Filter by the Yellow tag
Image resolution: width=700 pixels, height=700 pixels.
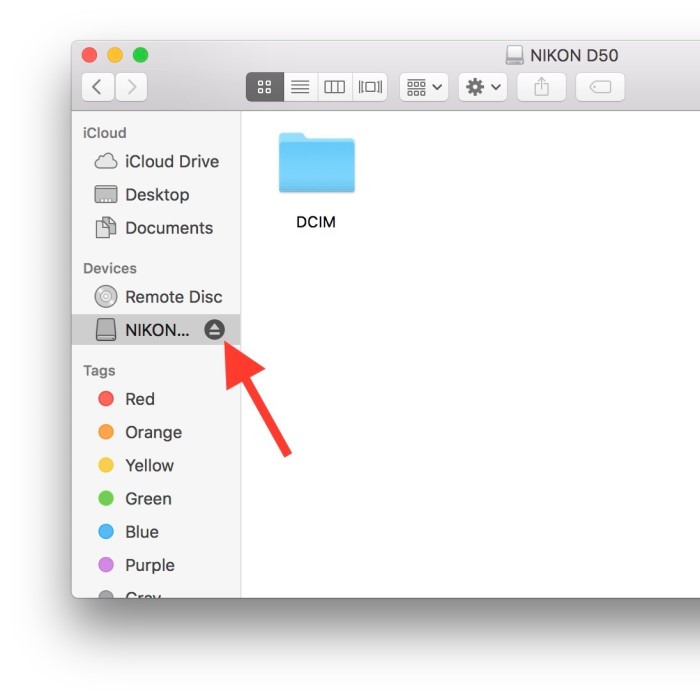point(156,465)
